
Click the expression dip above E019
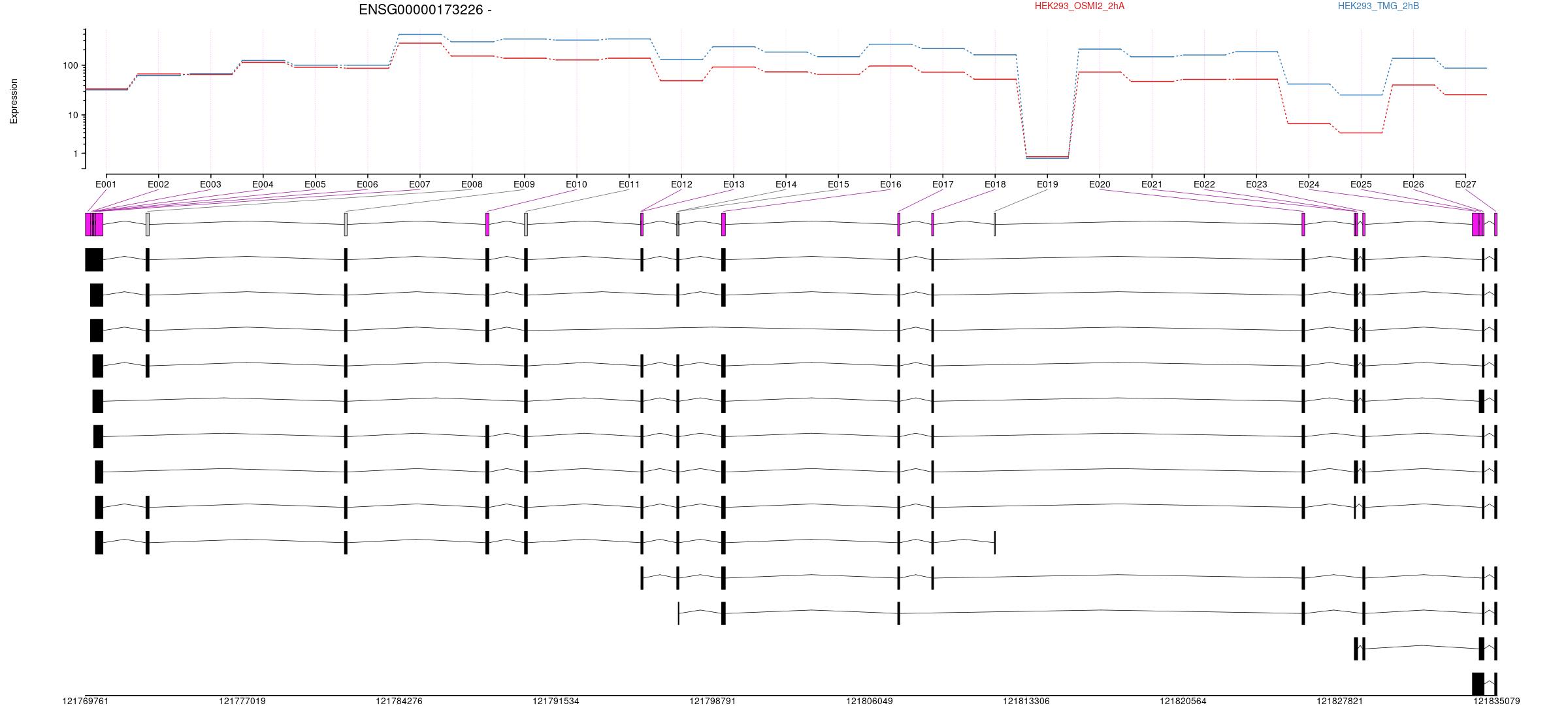(1047, 157)
